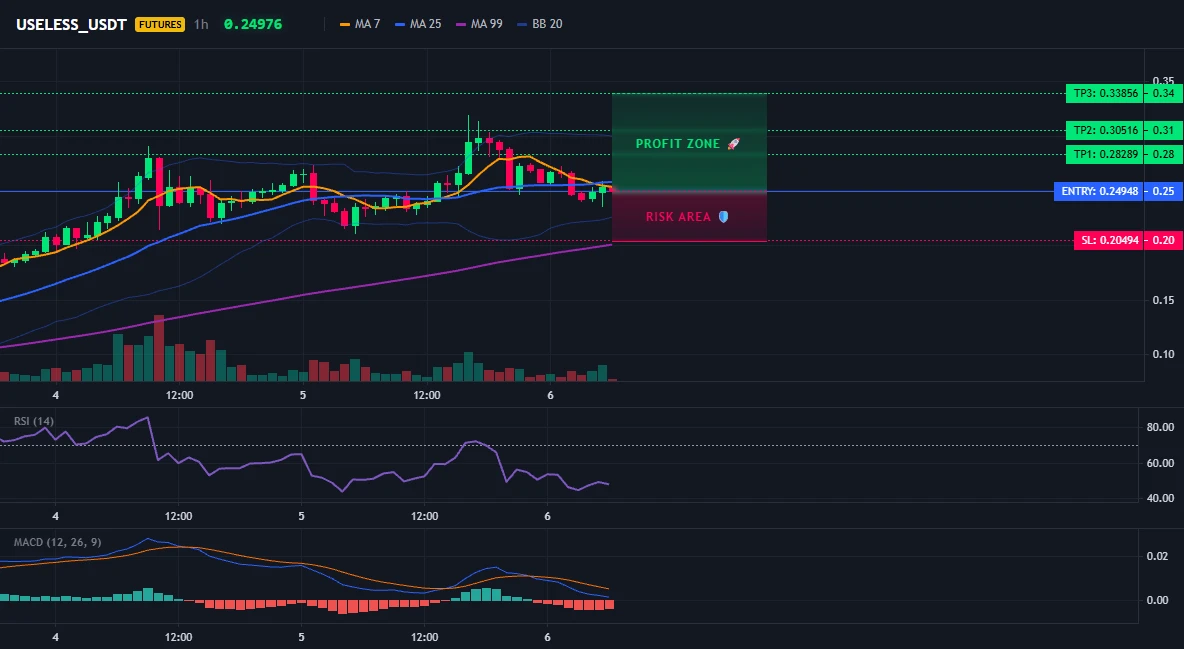Screen dimensions: 1184x649
Task: Click the 0.34 price tag beside TP3
Action: 1164,94
